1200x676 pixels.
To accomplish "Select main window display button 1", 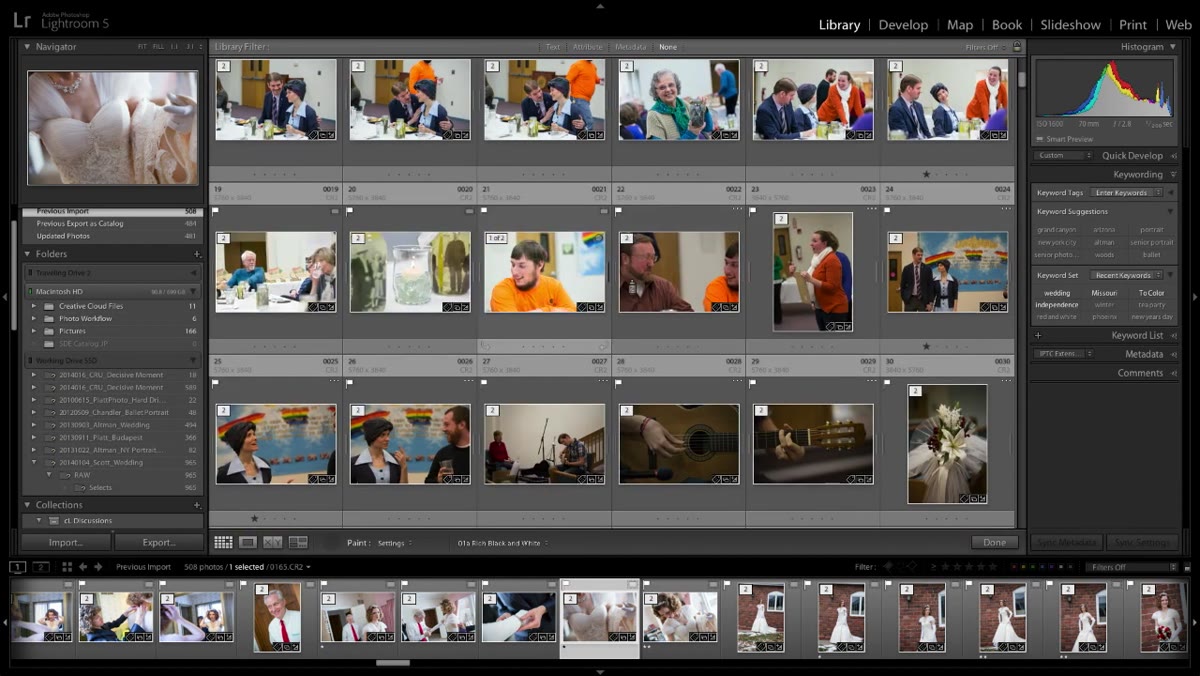I will [x=18, y=566].
